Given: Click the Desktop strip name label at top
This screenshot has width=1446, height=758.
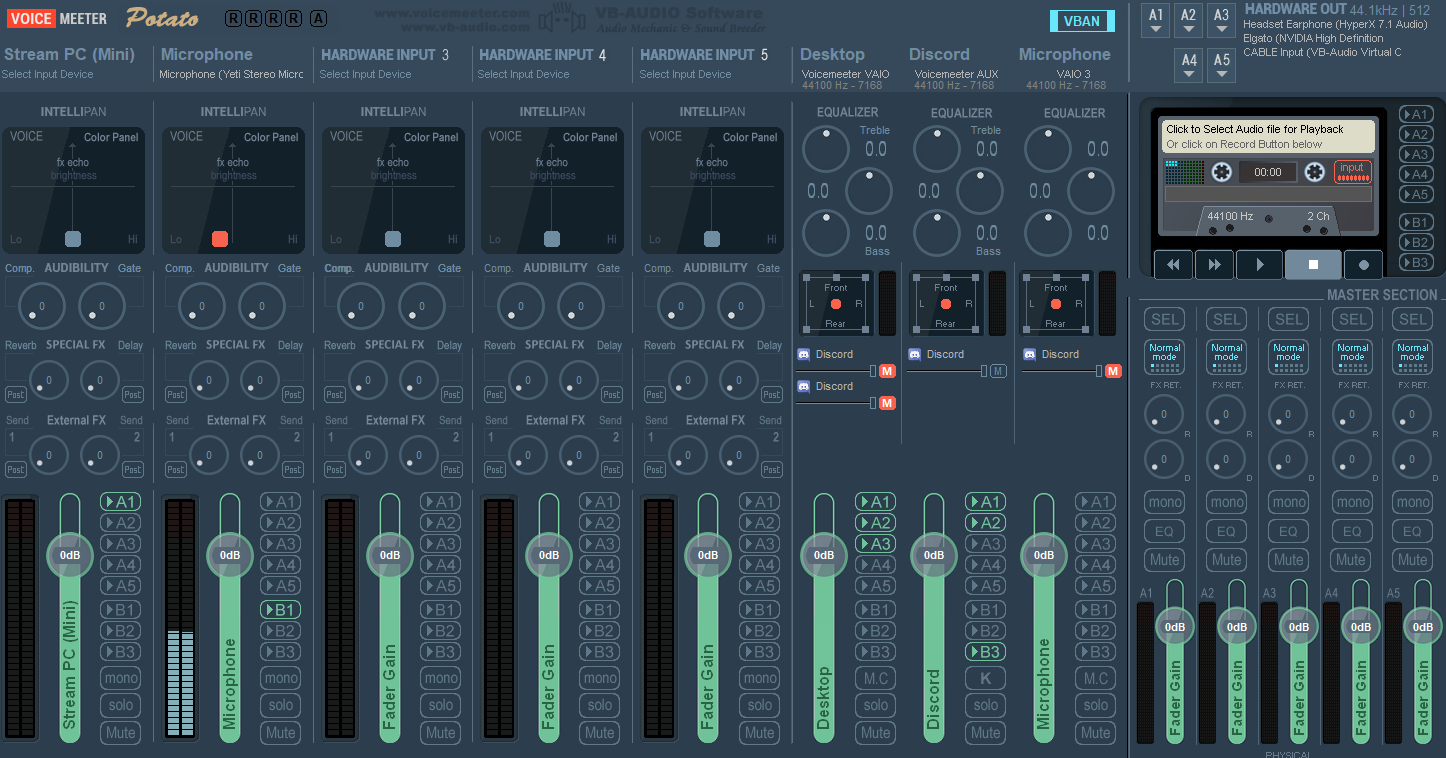Looking at the screenshot, I should coord(832,55).
